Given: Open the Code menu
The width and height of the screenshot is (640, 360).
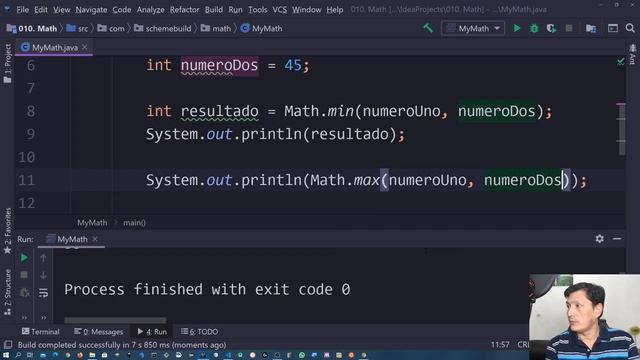Looking at the screenshot, I should click(x=122, y=9).
